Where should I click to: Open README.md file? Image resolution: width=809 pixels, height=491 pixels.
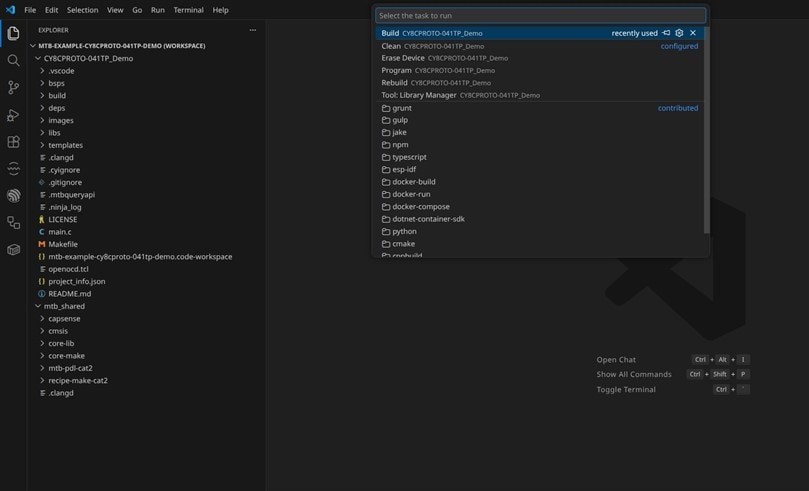pos(147,293)
